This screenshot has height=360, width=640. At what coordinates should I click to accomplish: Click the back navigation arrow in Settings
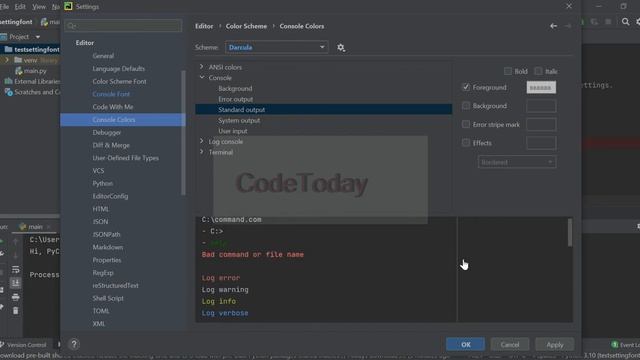pos(553,26)
